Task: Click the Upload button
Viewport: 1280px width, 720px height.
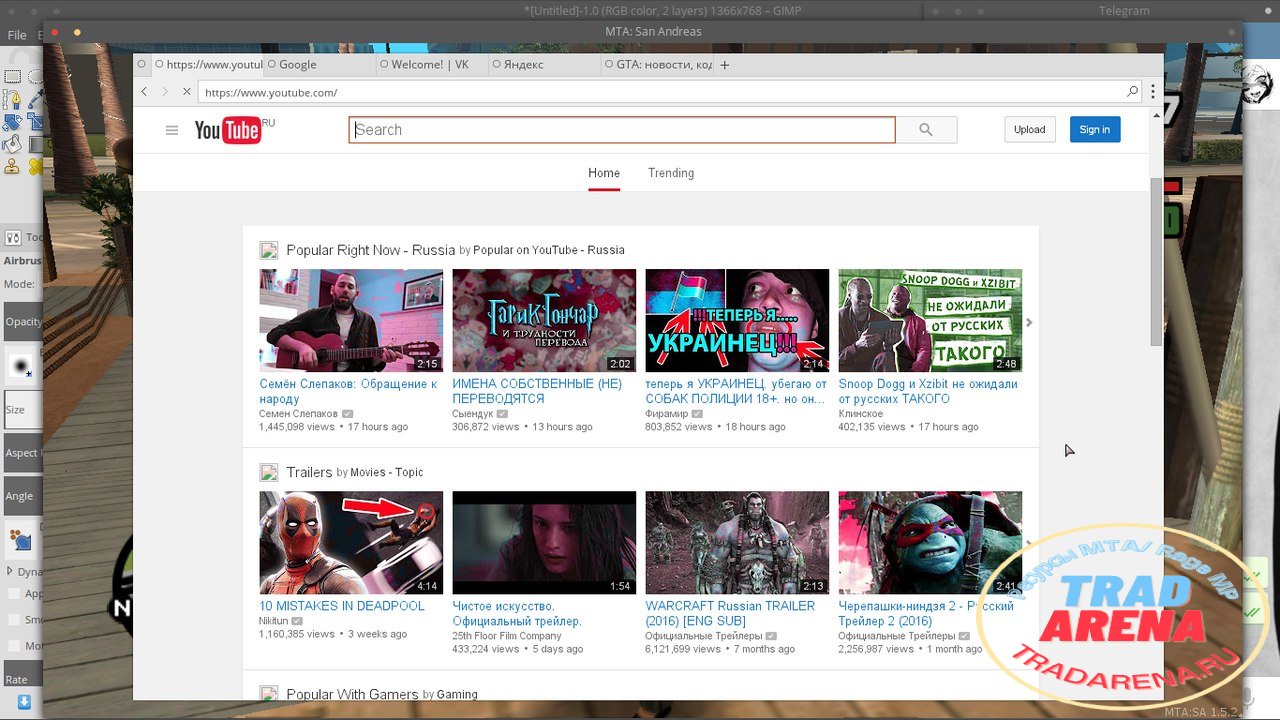Action: click(x=1030, y=130)
